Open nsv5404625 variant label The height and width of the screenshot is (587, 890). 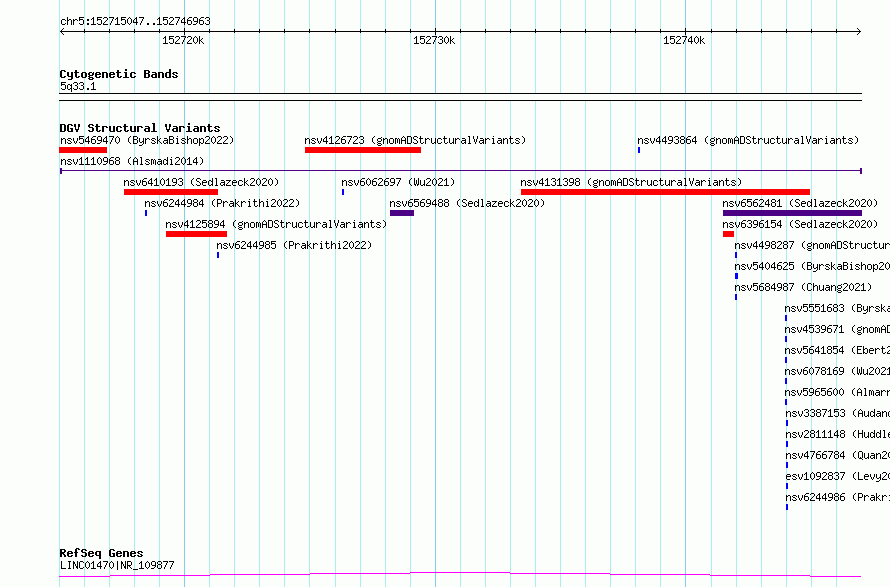pyautogui.click(x=812, y=266)
